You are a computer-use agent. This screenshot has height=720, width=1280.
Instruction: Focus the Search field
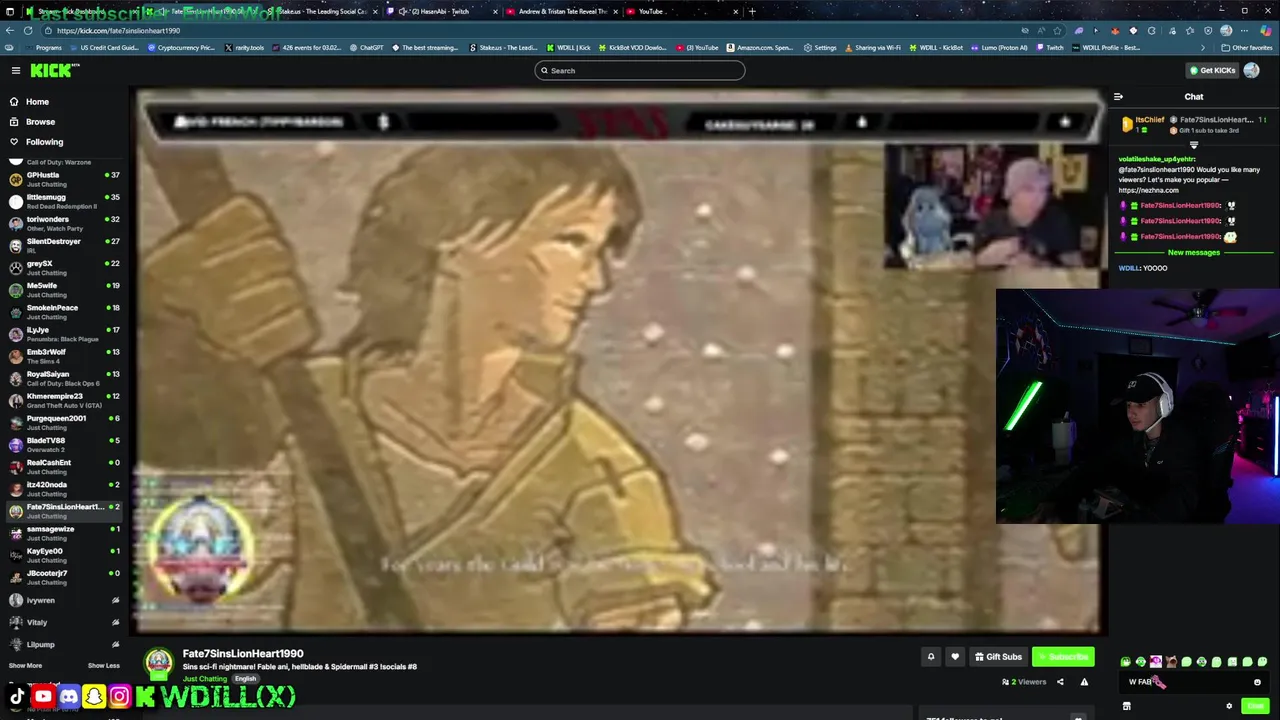(640, 70)
